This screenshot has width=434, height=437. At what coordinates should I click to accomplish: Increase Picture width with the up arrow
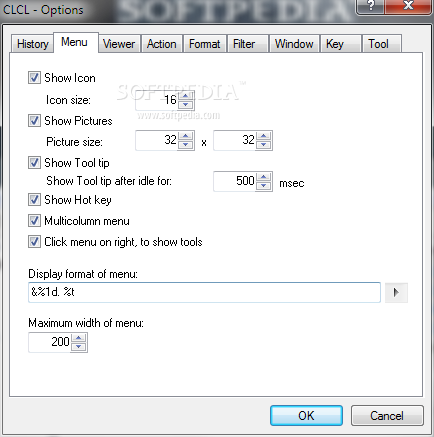pyautogui.click(x=186, y=136)
